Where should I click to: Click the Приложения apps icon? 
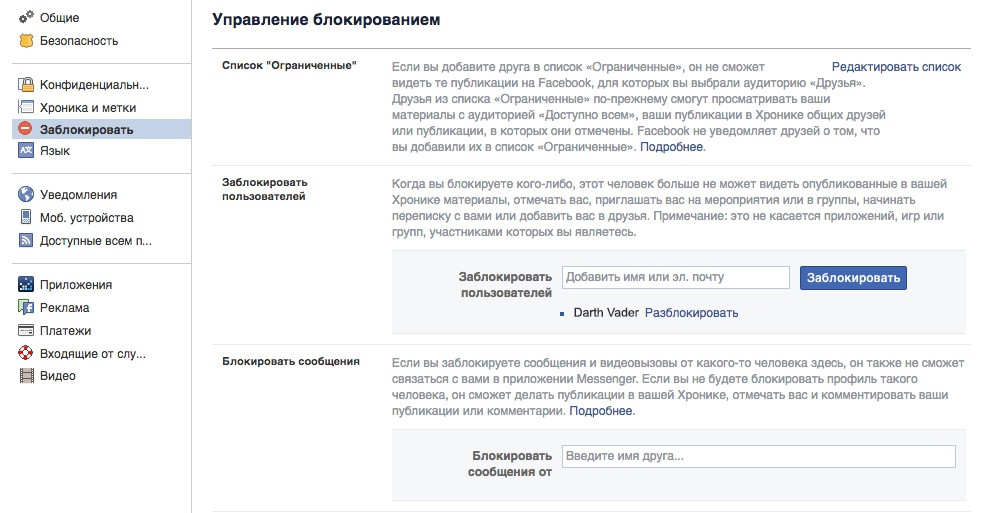27,285
